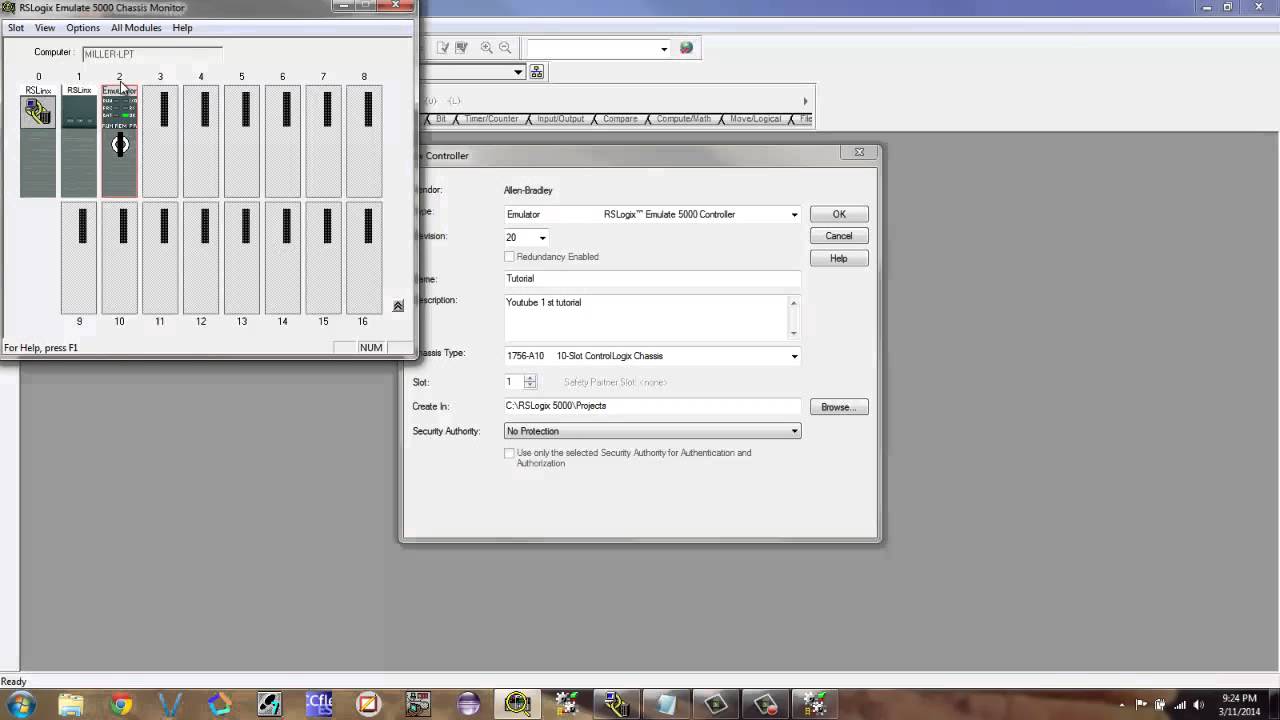Click the RSLinx module in chassis slot 1

[x=79, y=141]
